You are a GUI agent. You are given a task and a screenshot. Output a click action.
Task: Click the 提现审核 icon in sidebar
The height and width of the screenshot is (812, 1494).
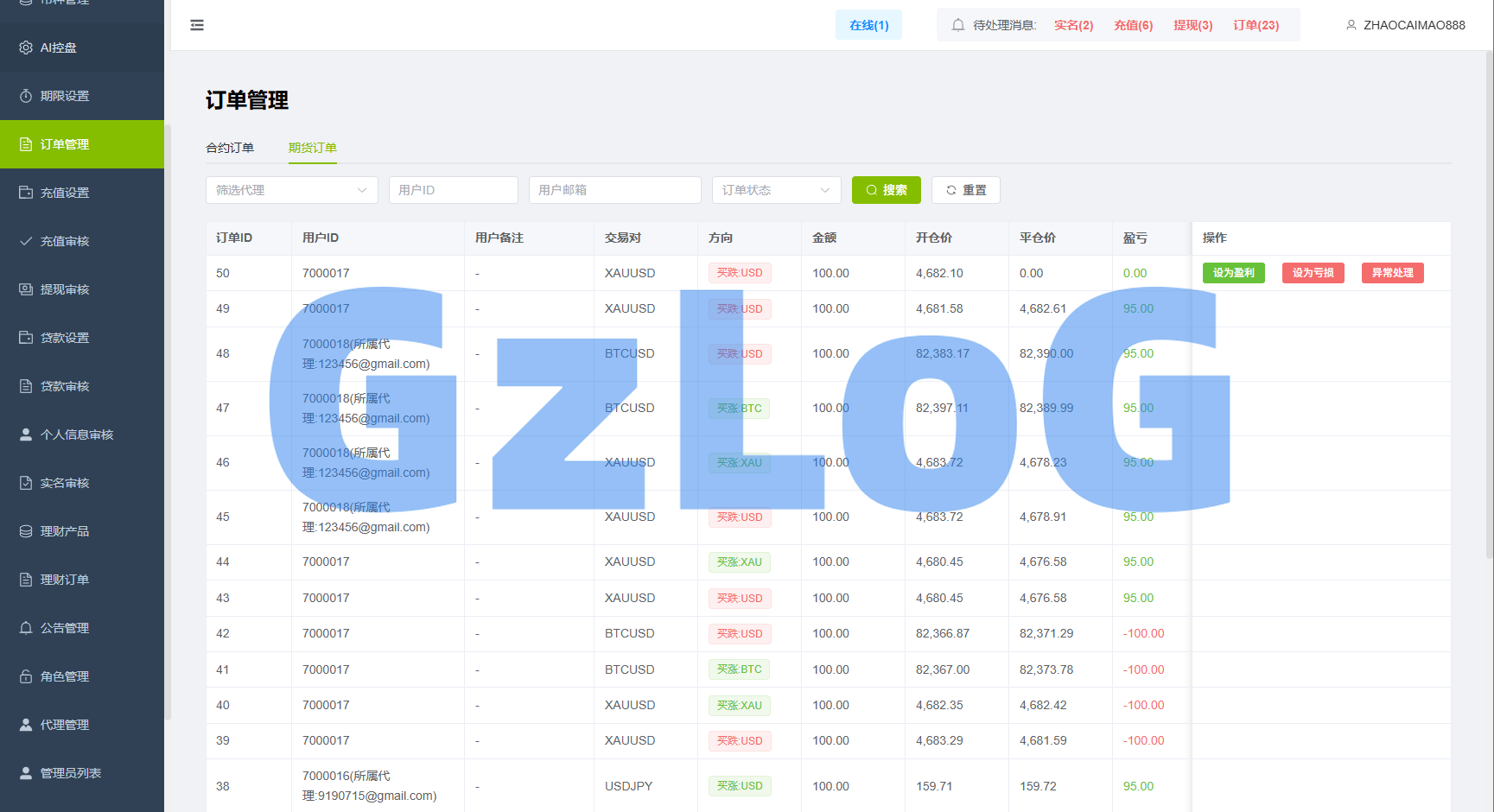click(26, 289)
